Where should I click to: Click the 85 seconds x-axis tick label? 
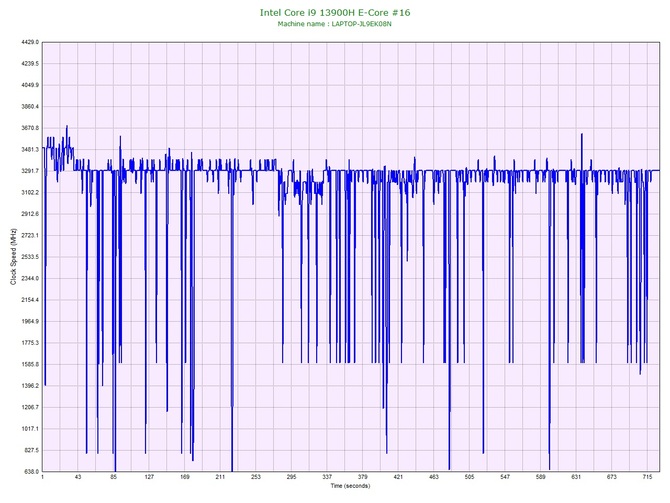114,477
